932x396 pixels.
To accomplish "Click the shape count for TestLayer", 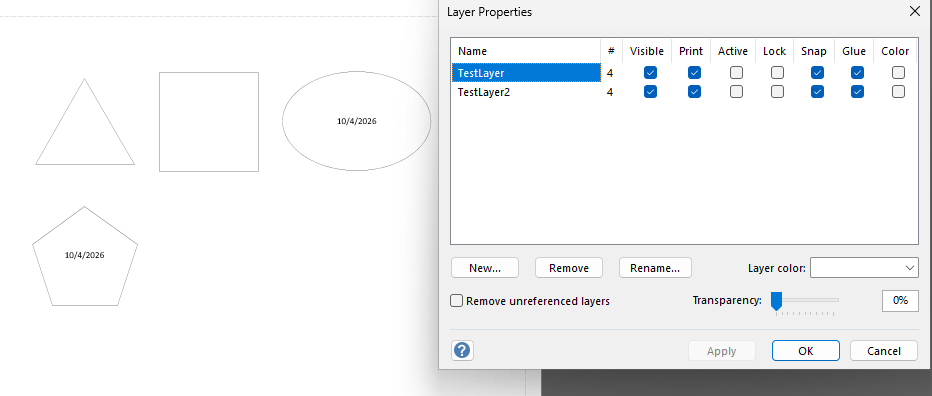I will (x=610, y=73).
